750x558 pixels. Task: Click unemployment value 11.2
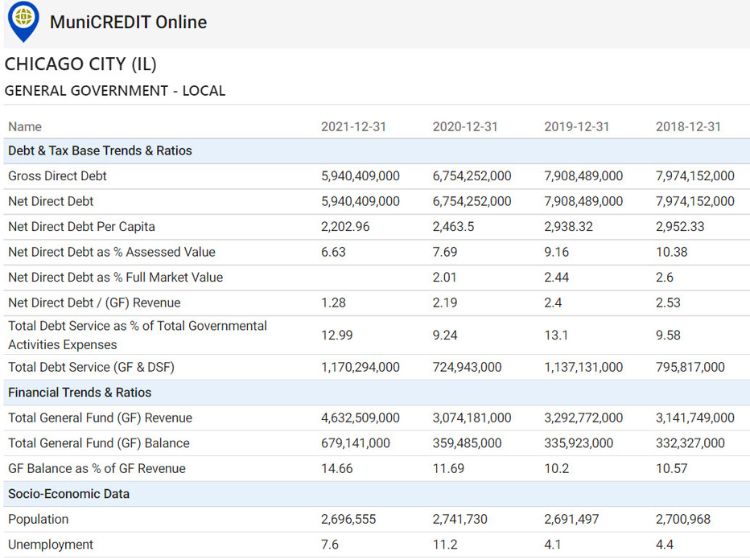pos(445,545)
